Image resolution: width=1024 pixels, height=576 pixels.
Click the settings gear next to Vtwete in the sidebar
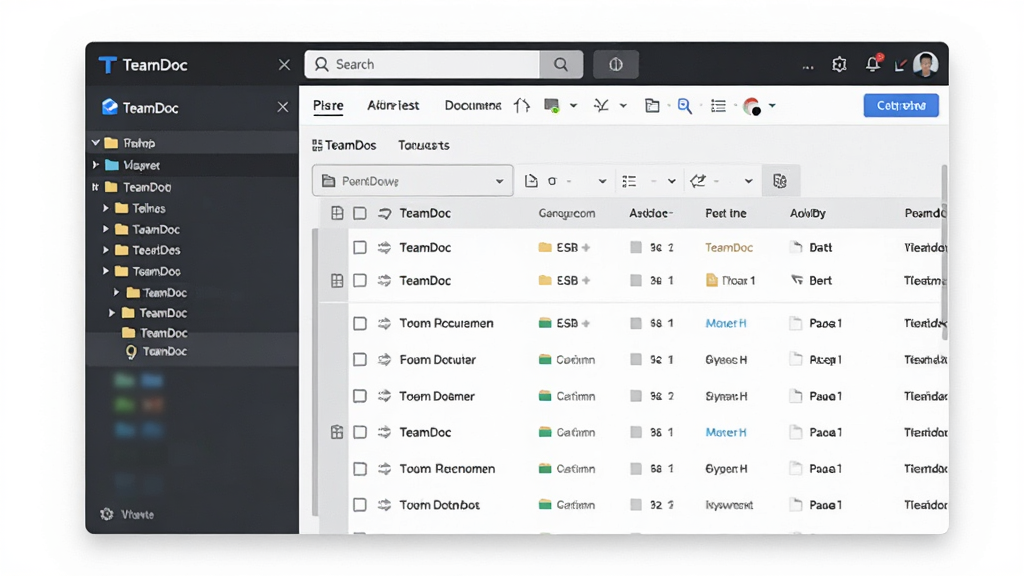tap(107, 514)
